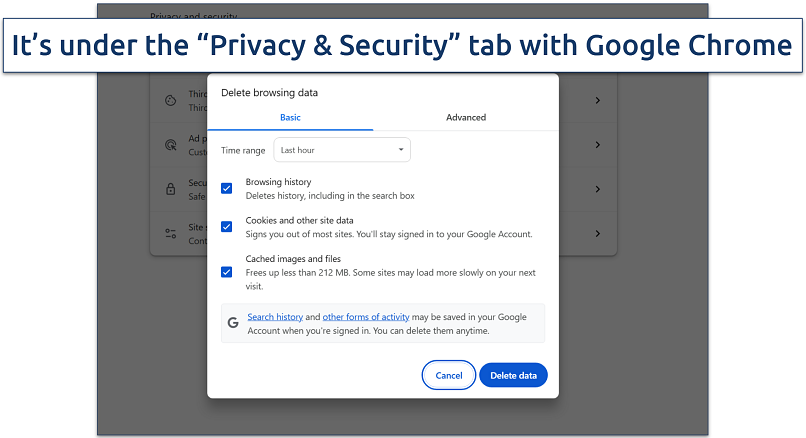Click the Ad privacy icon
The image size is (806, 438).
pos(170,145)
